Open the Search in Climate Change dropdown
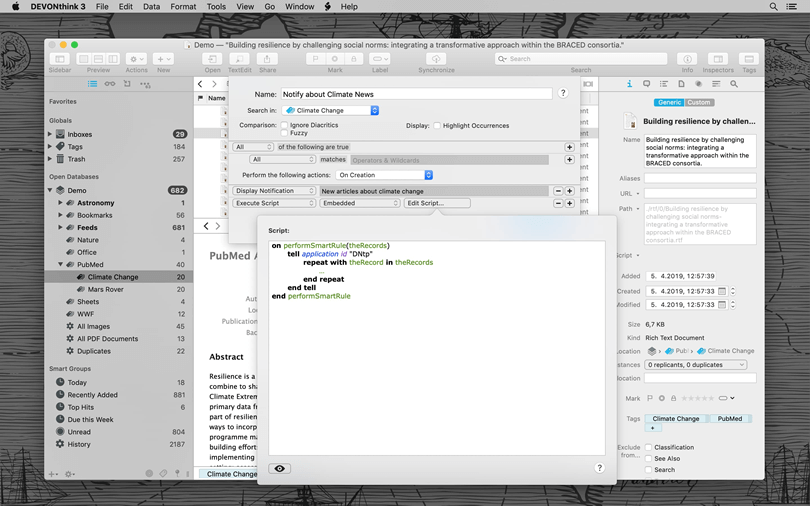Viewport: 810px width, 506px height. tap(330, 110)
